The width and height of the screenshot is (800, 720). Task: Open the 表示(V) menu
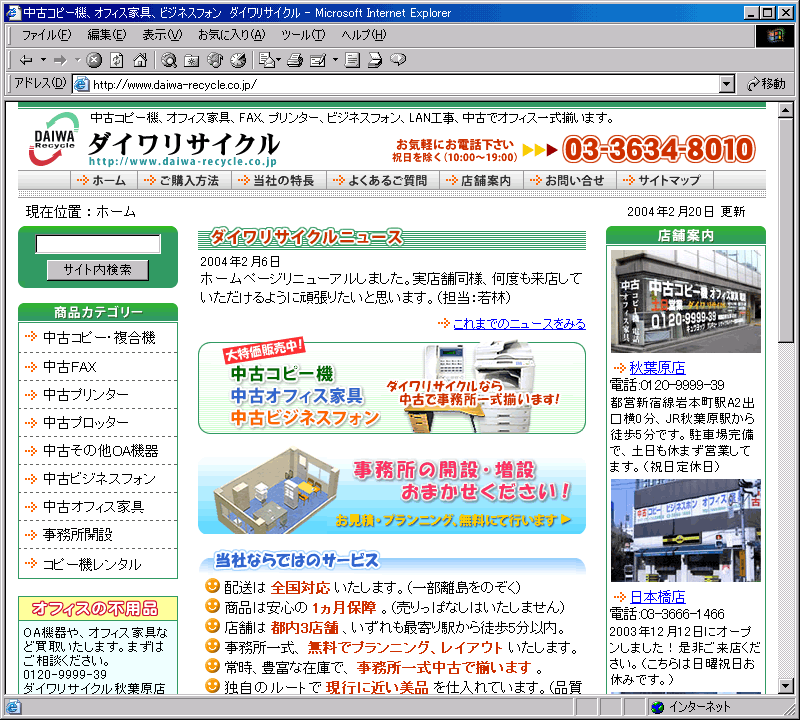tap(162, 35)
